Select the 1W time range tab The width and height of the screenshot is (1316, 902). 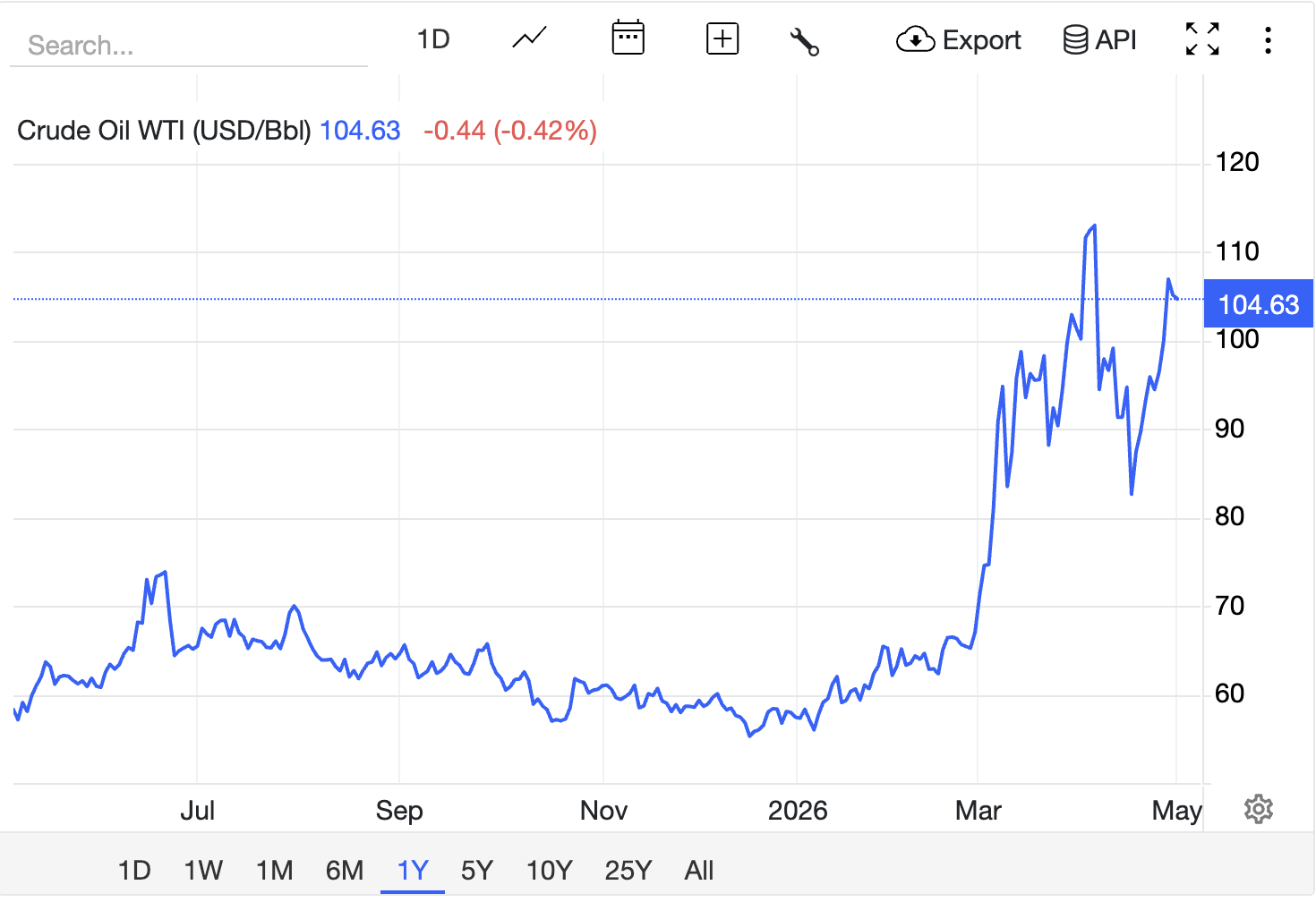[x=203, y=870]
